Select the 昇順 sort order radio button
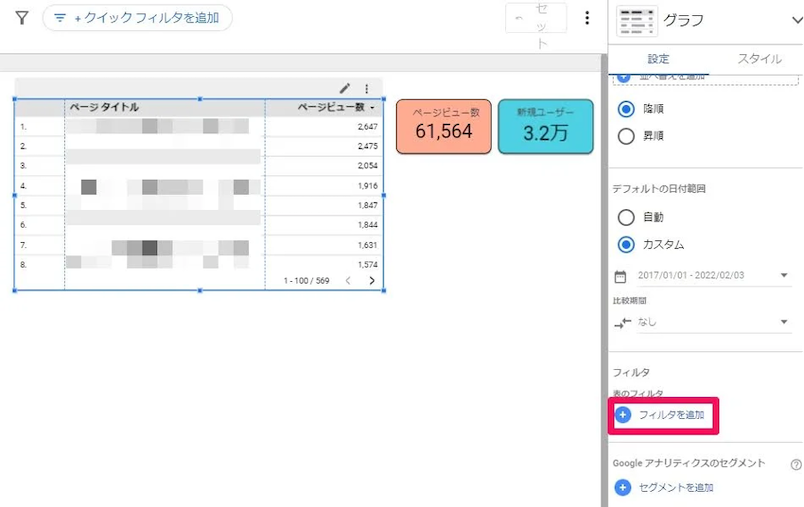Screen dimensions: 804x507 627,137
